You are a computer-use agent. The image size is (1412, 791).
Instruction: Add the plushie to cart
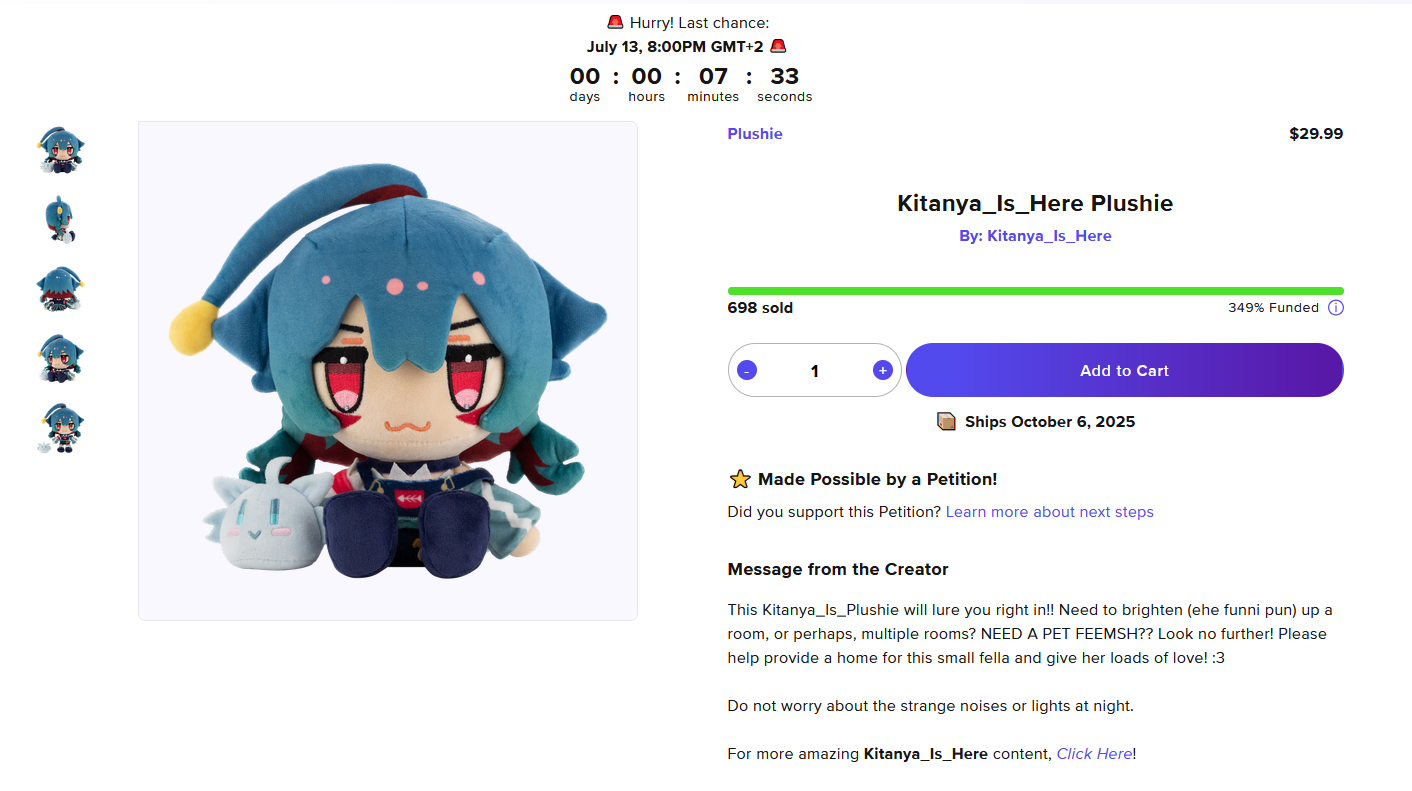tap(1124, 370)
